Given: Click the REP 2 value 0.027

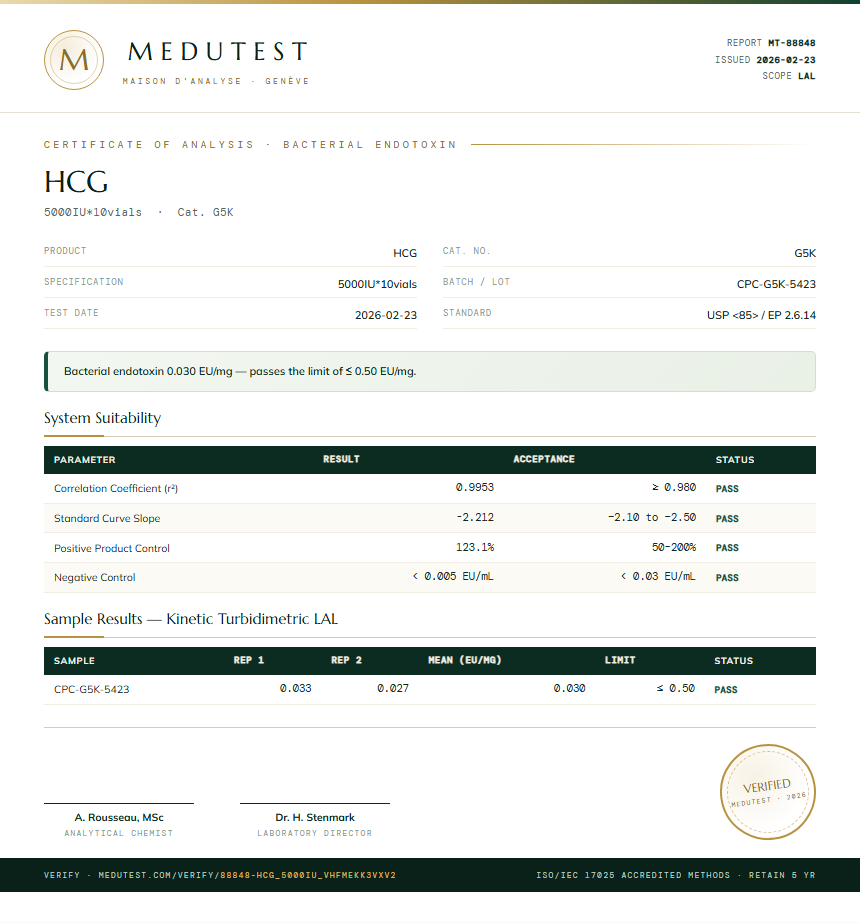Looking at the screenshot, I should (x=393, y=688).
